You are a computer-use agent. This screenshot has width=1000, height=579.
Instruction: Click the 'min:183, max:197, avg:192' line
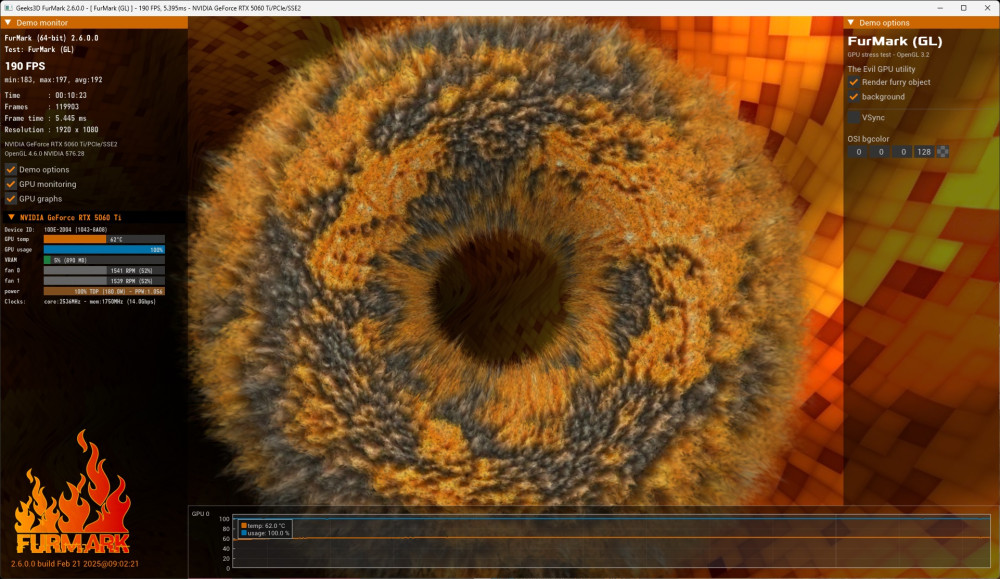(53, 80)
